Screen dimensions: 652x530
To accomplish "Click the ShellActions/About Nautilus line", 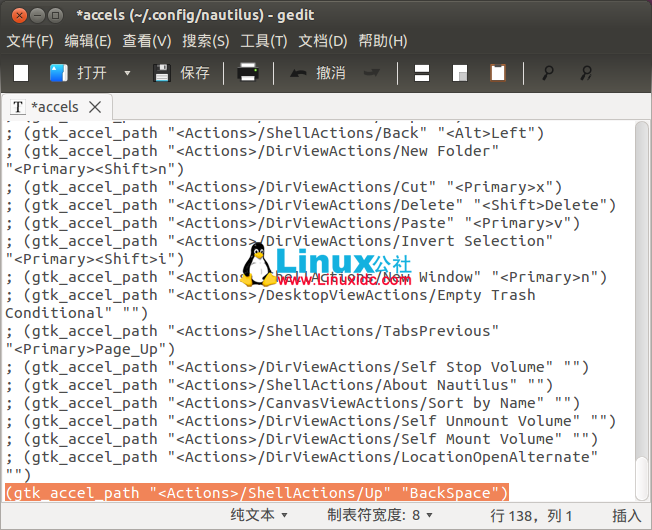I will (x=279, y=385).
